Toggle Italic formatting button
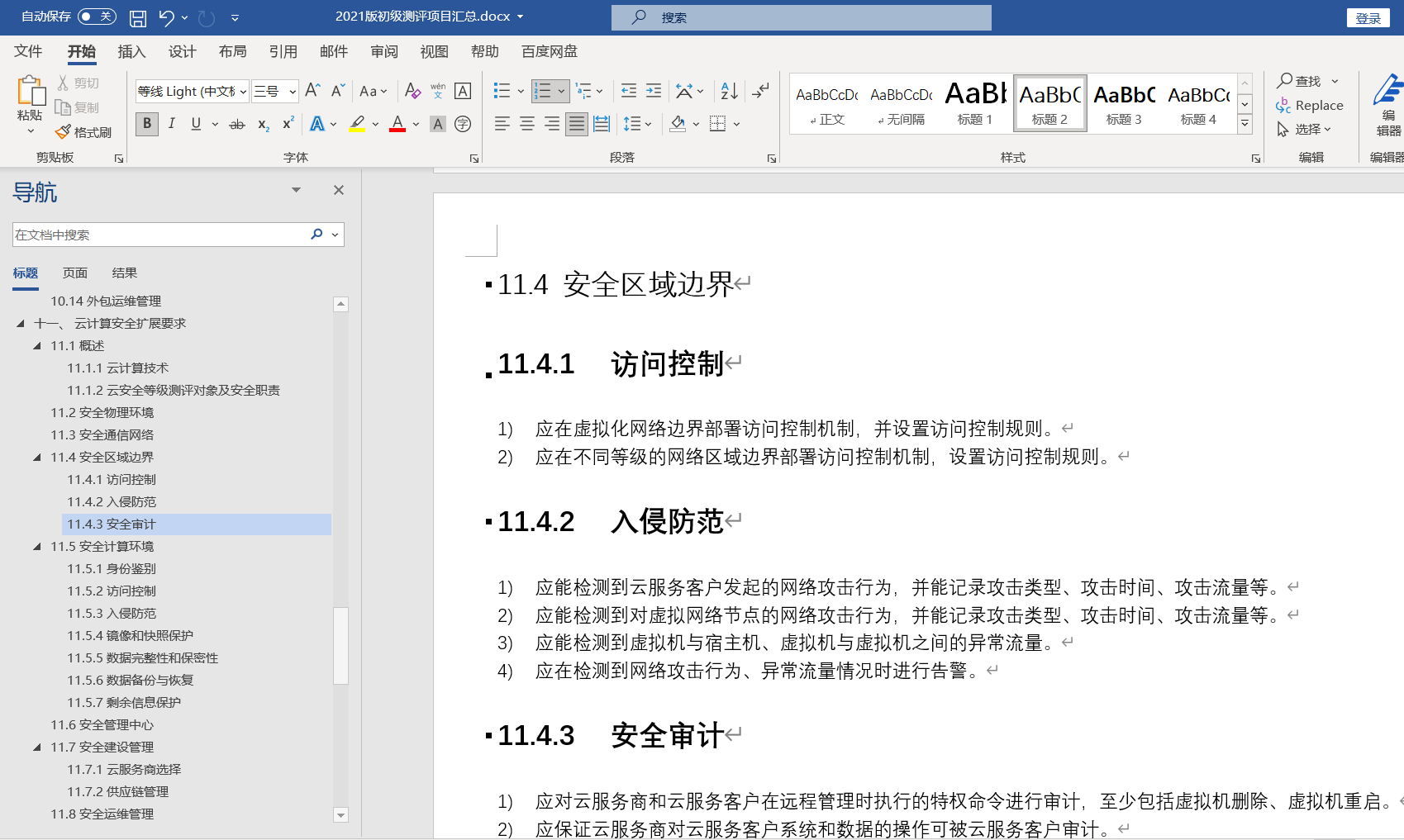Image resolution: width=1404 pixels, height=840 pixels. pyautogui.click(x=171, y=124)
